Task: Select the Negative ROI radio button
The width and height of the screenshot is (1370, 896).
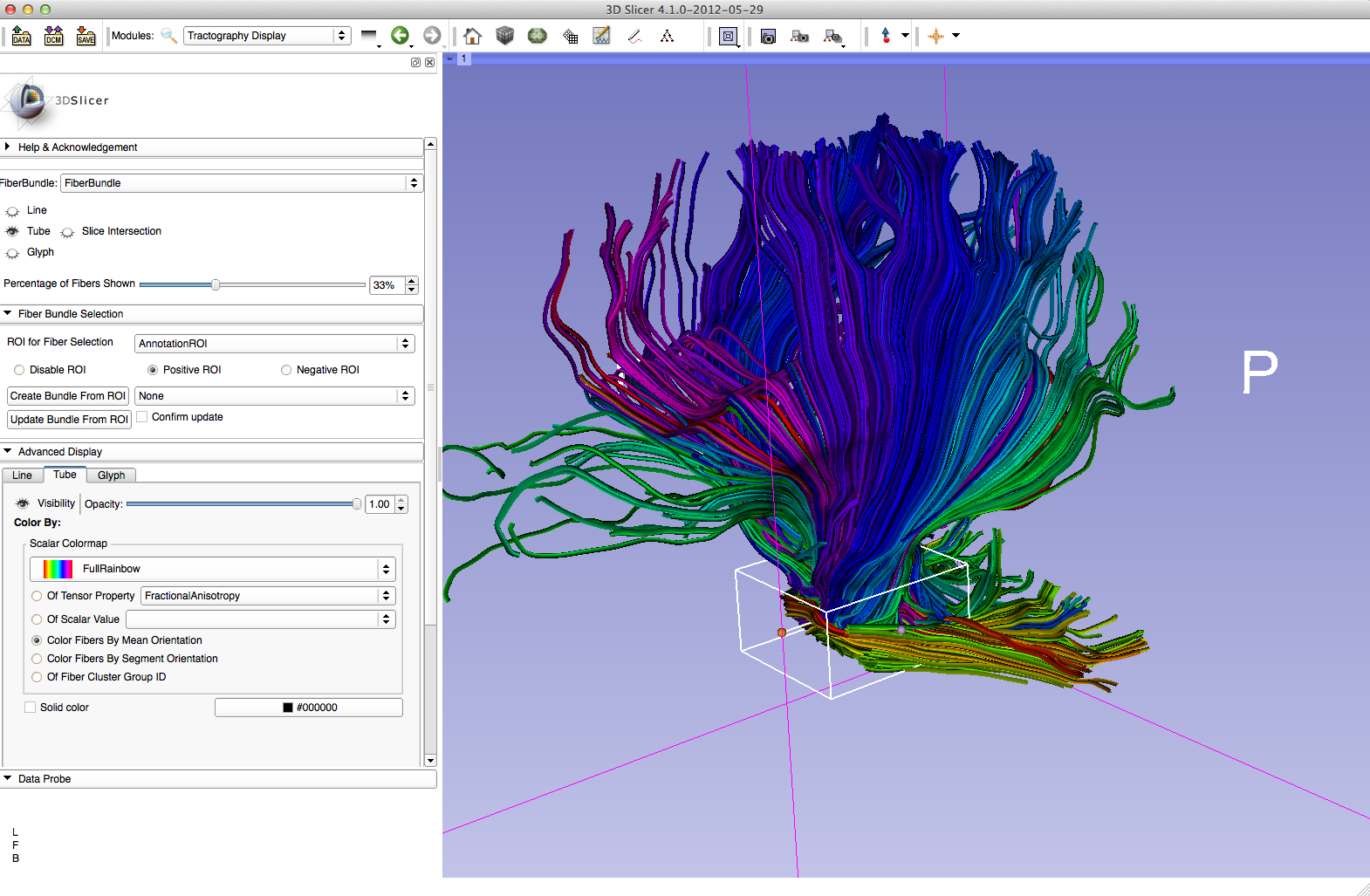Action: pyautogui.click(x=286, y=370)
